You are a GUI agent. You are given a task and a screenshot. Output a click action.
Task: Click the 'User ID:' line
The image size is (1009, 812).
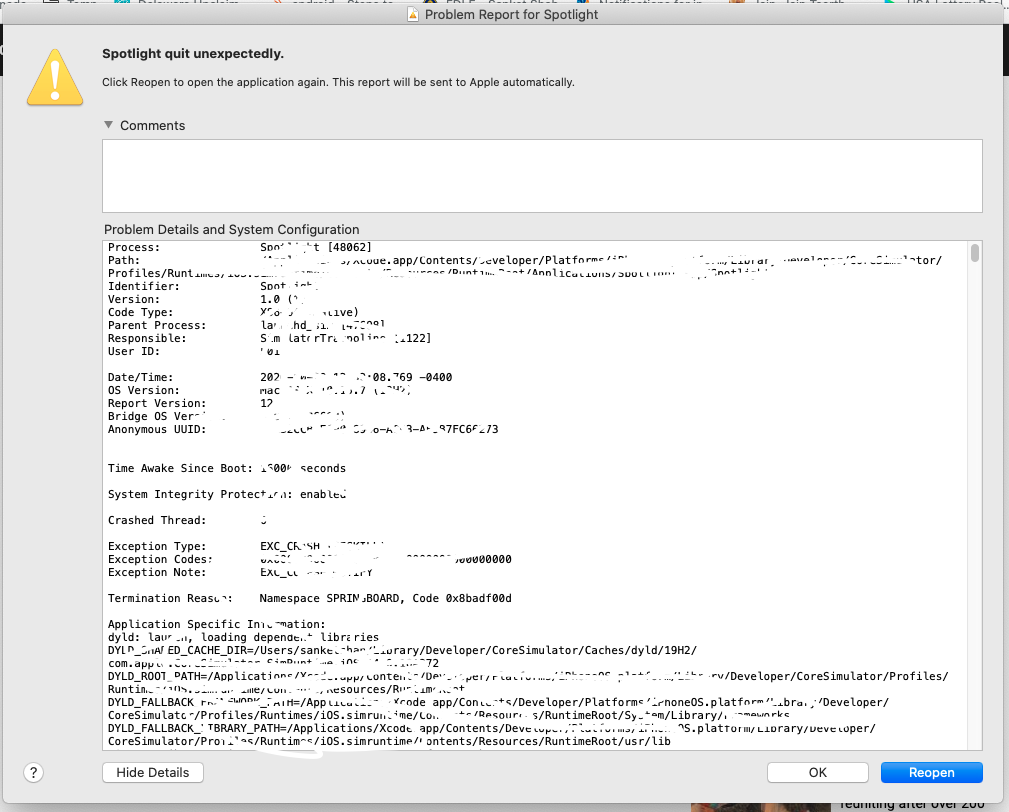tap(194, 351)
